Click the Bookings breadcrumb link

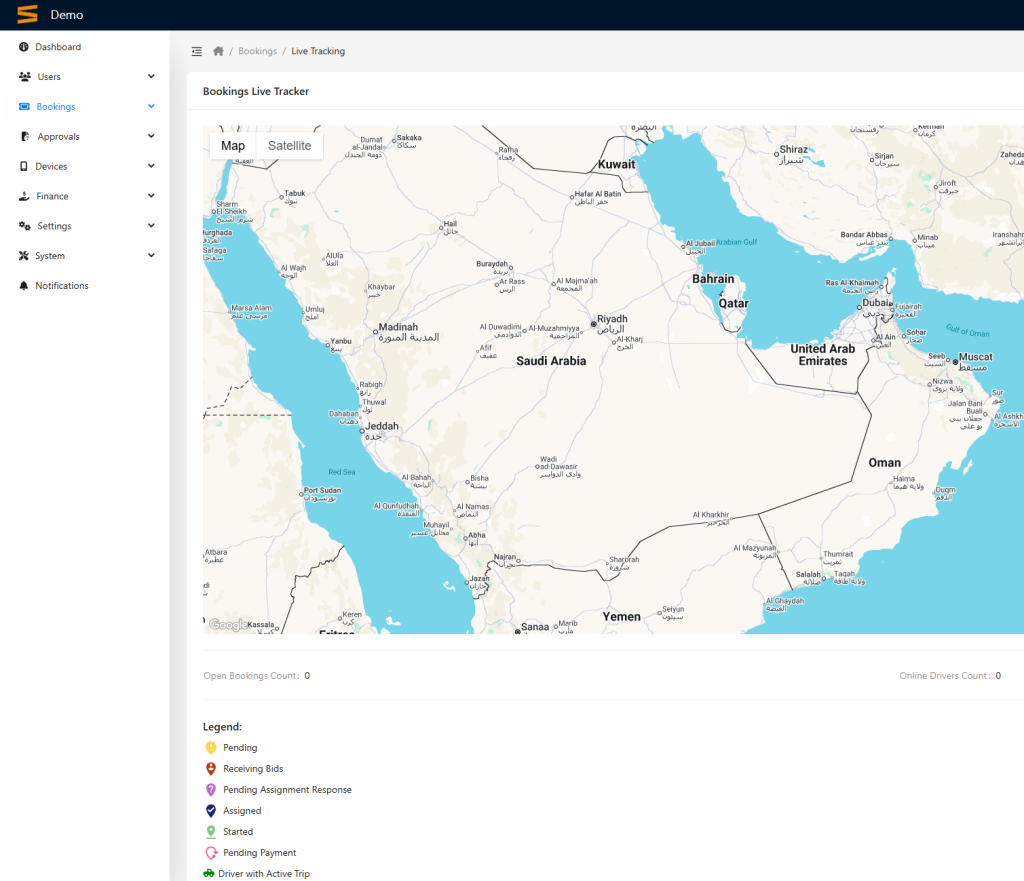pos(257,51)
